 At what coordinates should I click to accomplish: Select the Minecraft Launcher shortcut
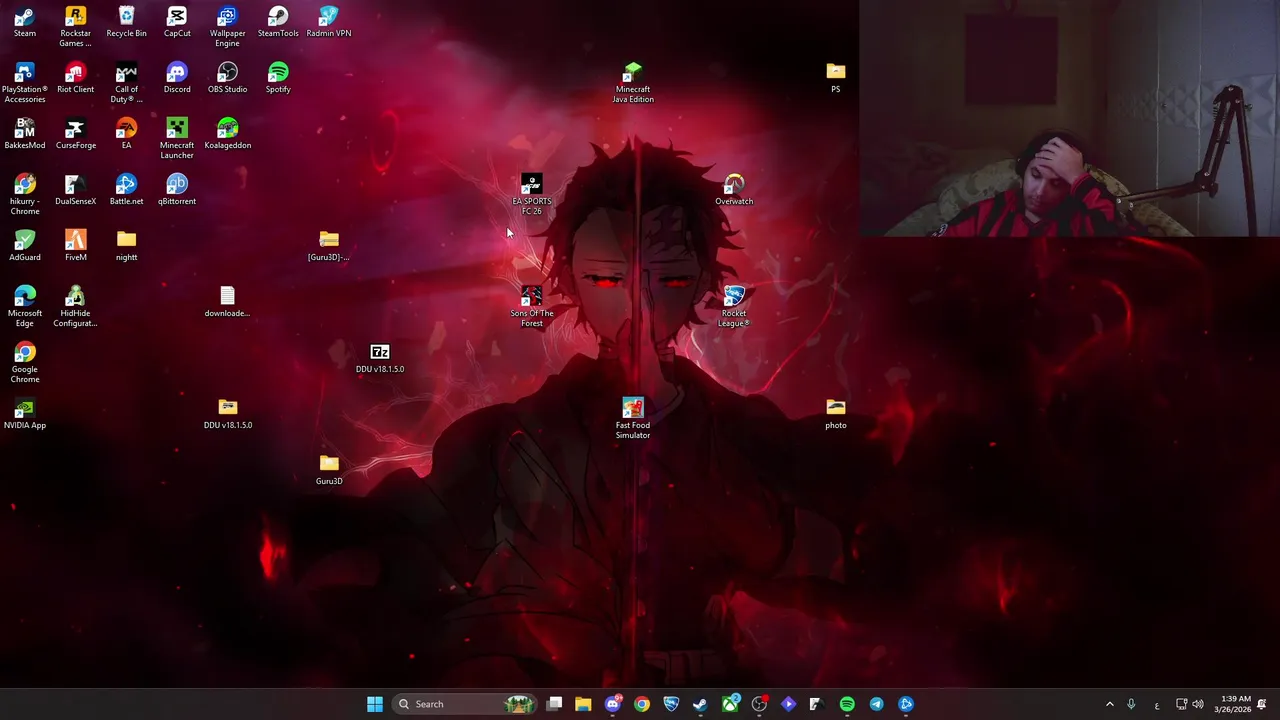tap(177, 139)
